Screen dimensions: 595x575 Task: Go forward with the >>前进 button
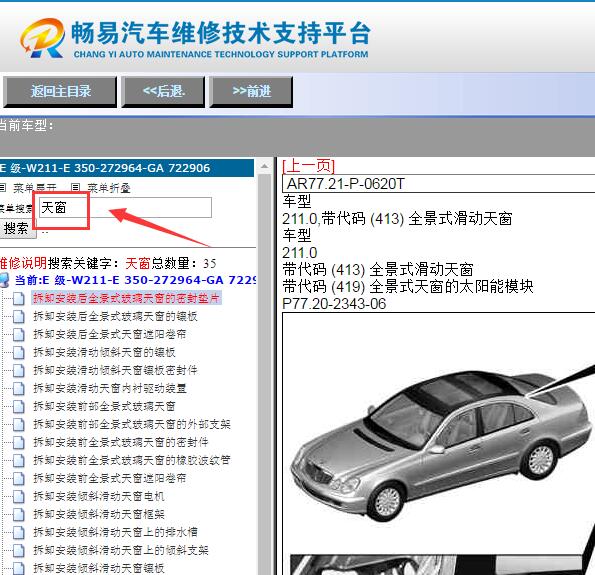[x=251, y=91]
